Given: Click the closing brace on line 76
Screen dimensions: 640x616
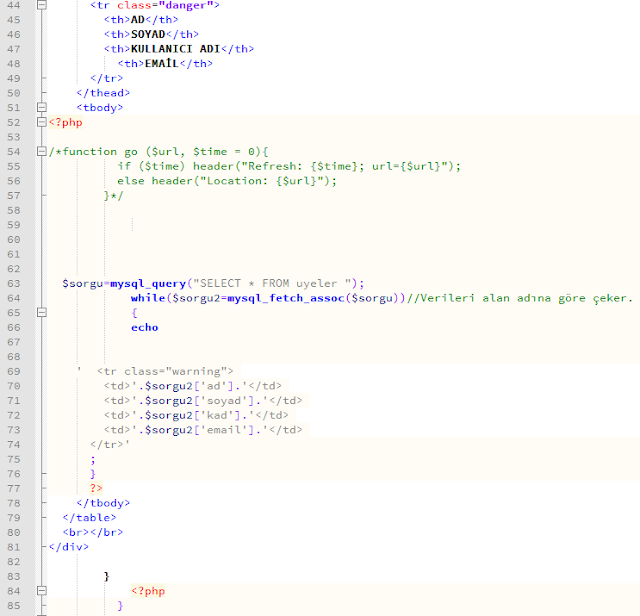Looking at the screenshot, I should pos(93,474).
